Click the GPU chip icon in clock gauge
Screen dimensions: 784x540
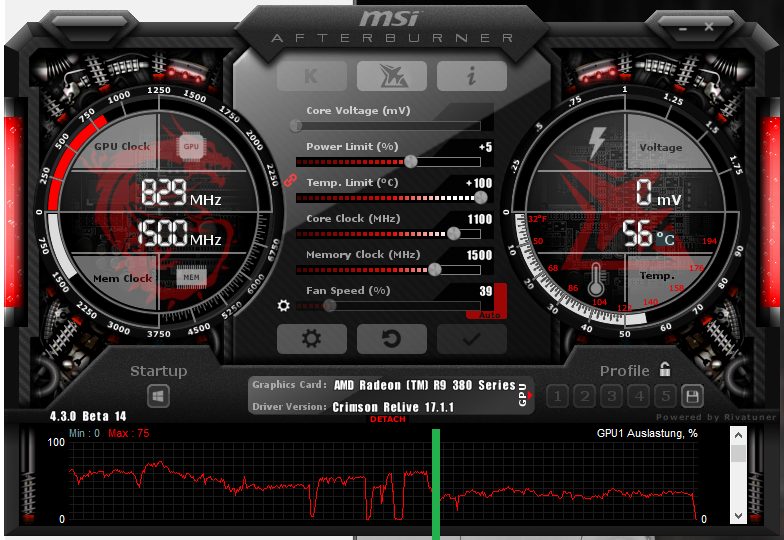click(x=191, y=146)
